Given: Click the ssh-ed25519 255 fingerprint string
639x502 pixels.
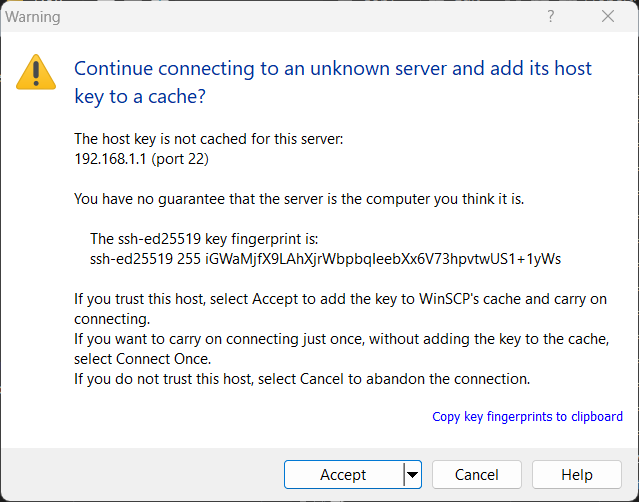Looking at the screenshot, I should (x=325, y=258).
